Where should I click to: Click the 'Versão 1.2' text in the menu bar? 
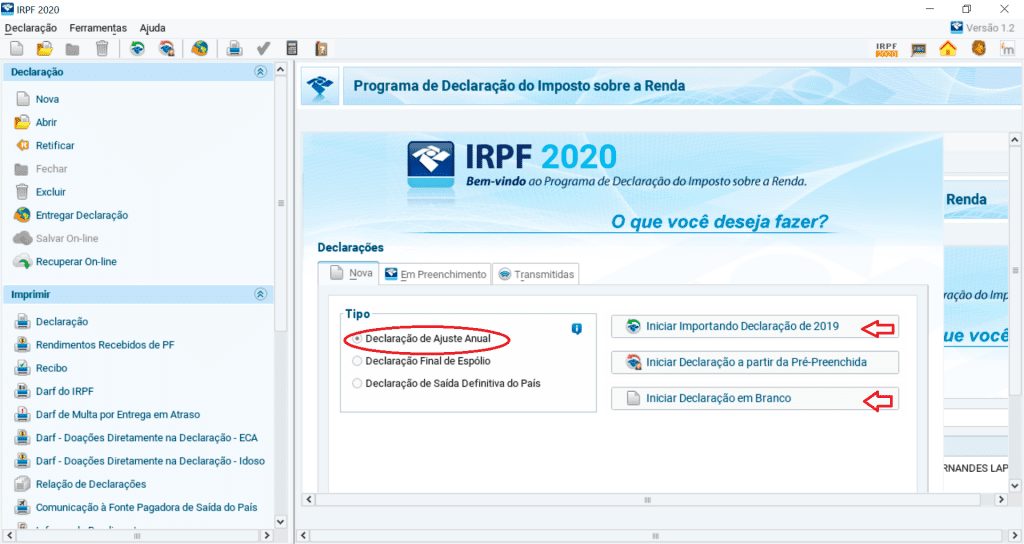coord(990,27)
